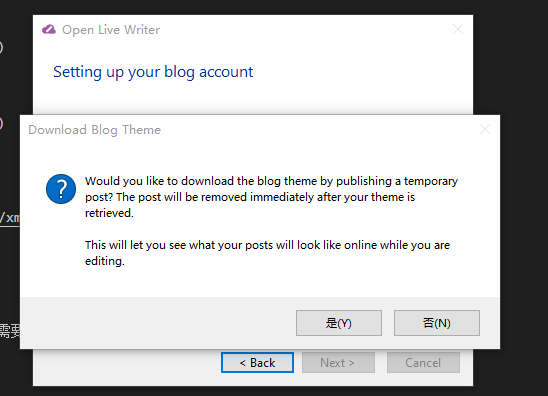
Task: Decline theme download with 否(N) button
Action: coord(437,323)
